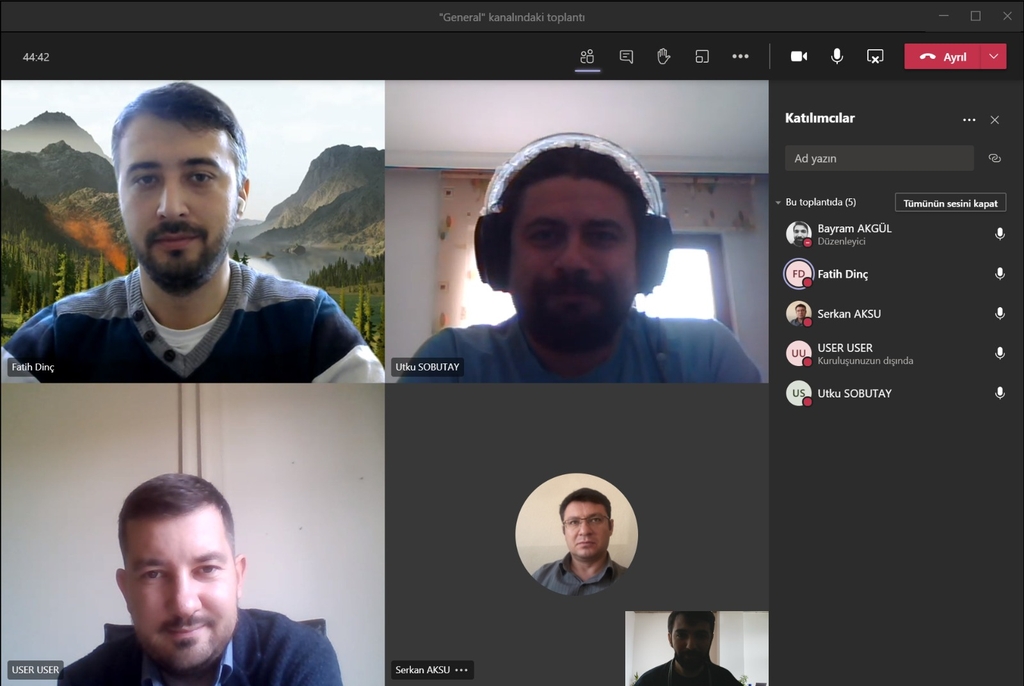Open the participants panel icon
This screenshot has height=686, width=1024.
(587, 57)
